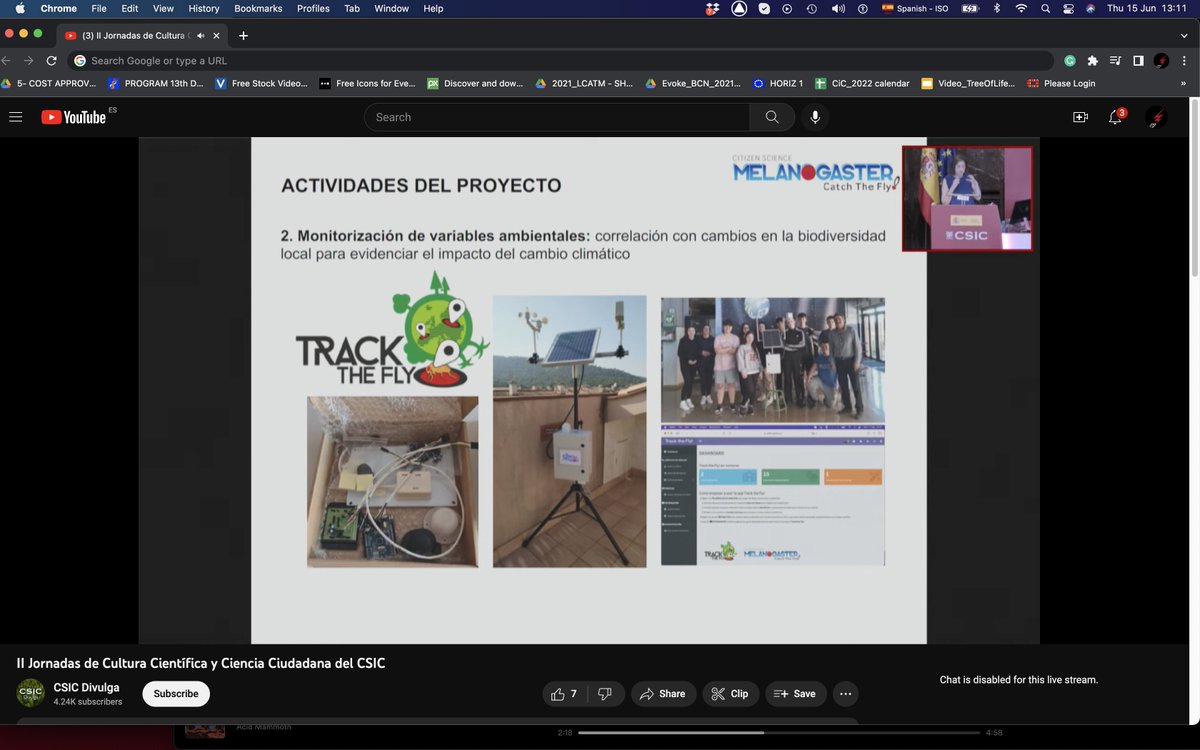Open the macOS Control Center
This screenshot has height=750, width=1200.
1068,8
